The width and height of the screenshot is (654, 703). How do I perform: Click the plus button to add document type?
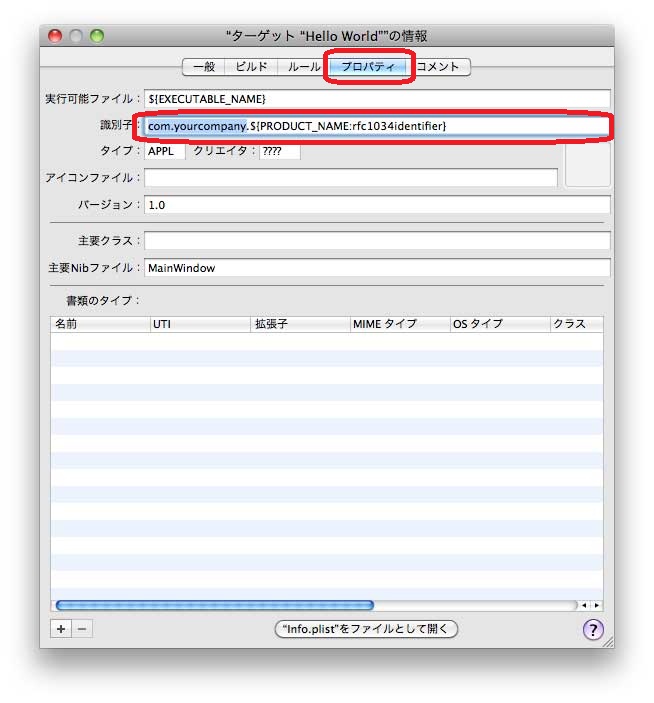click(60, 629)
